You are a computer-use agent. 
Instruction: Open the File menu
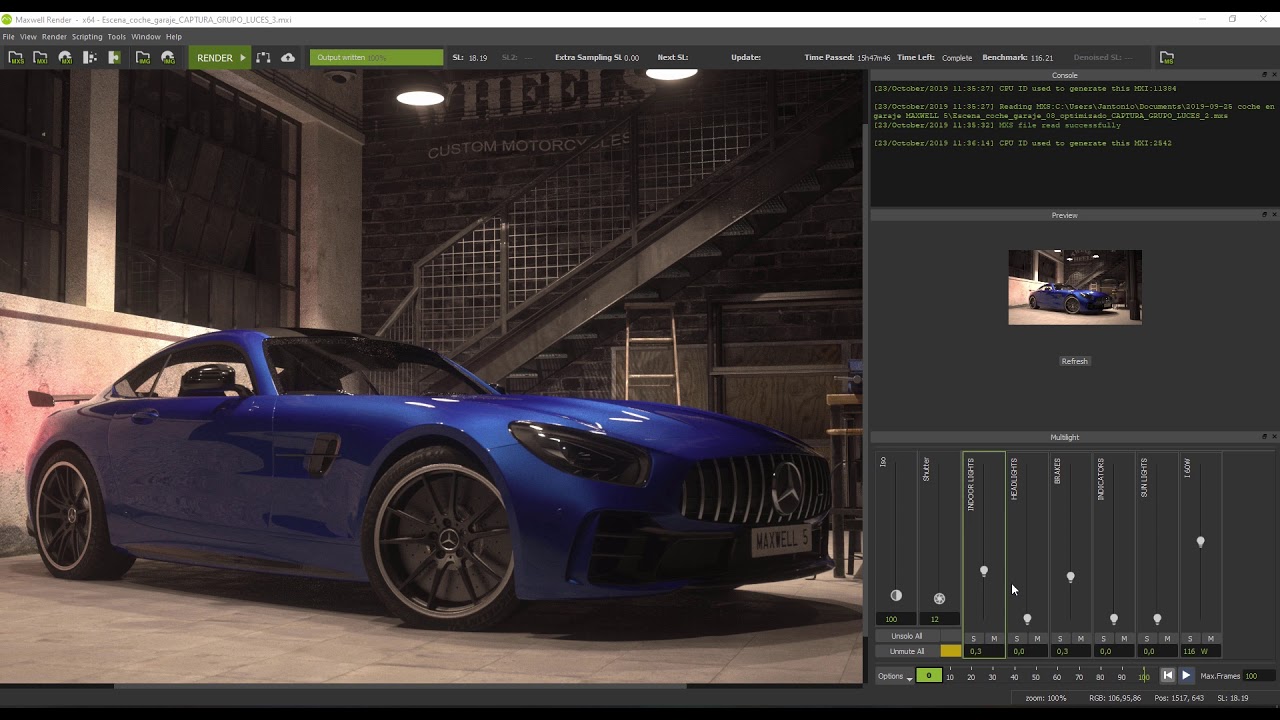9,37
